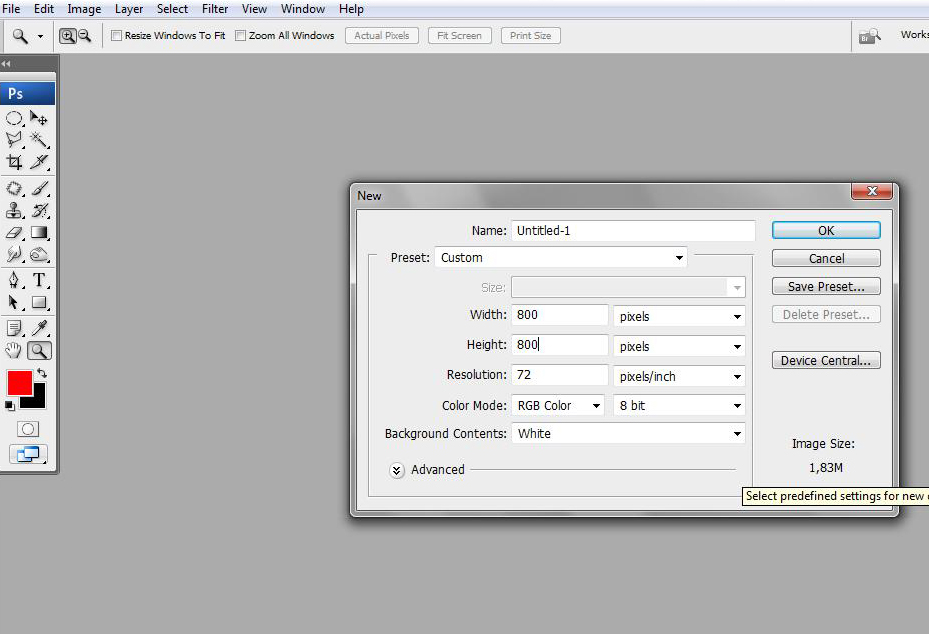Open the Height units dropdown
The height and width of the screenshot is (634, 929).
point(679,347)
